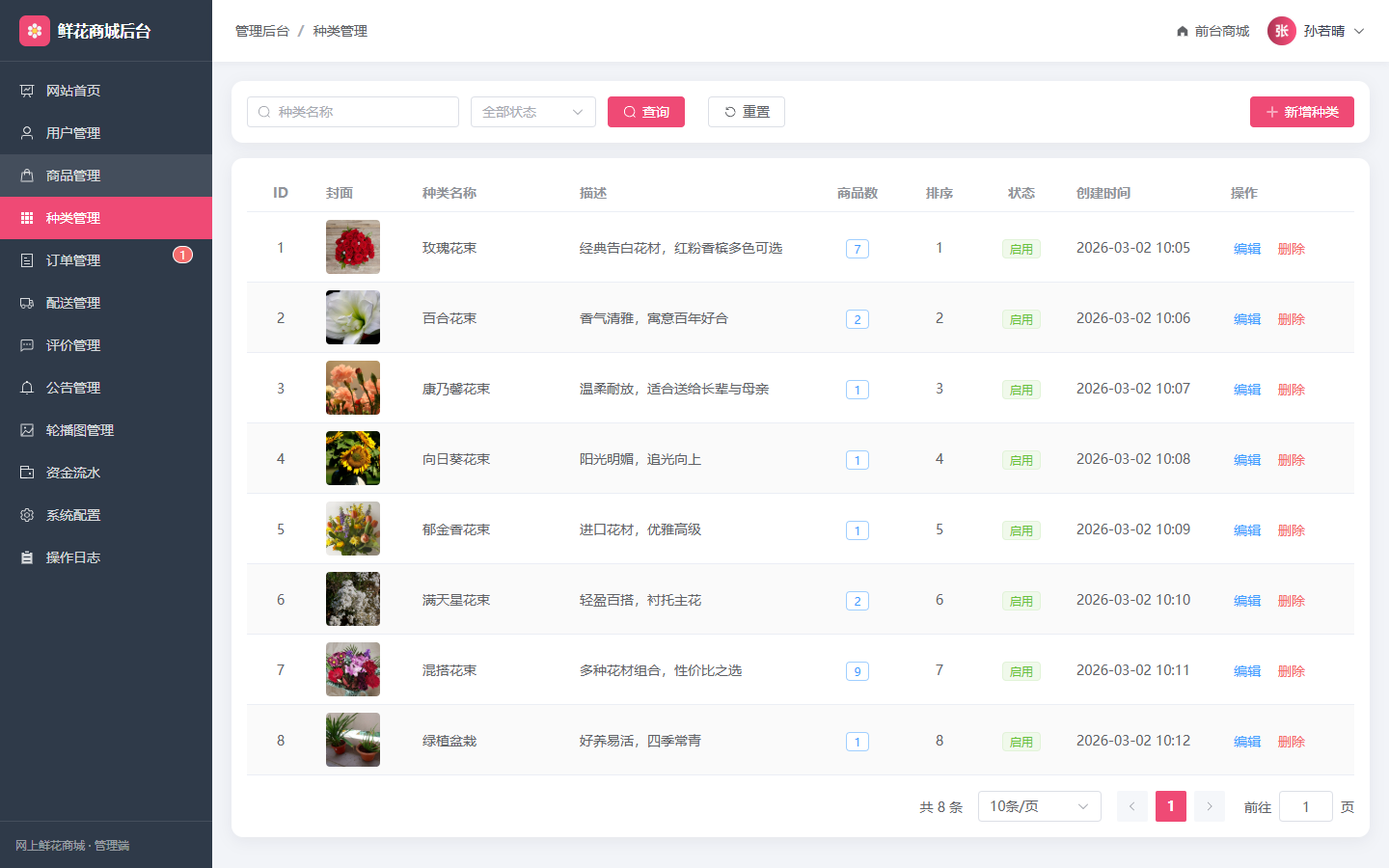Open 订单管理 with the notification badge
The height and width of the screenshot is (868, 1389).
coord(106,260)
